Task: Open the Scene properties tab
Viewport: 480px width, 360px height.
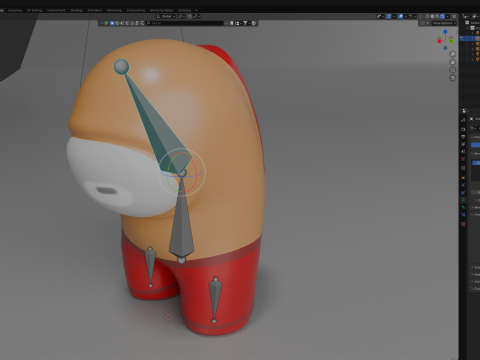Action: click(463, 151)
